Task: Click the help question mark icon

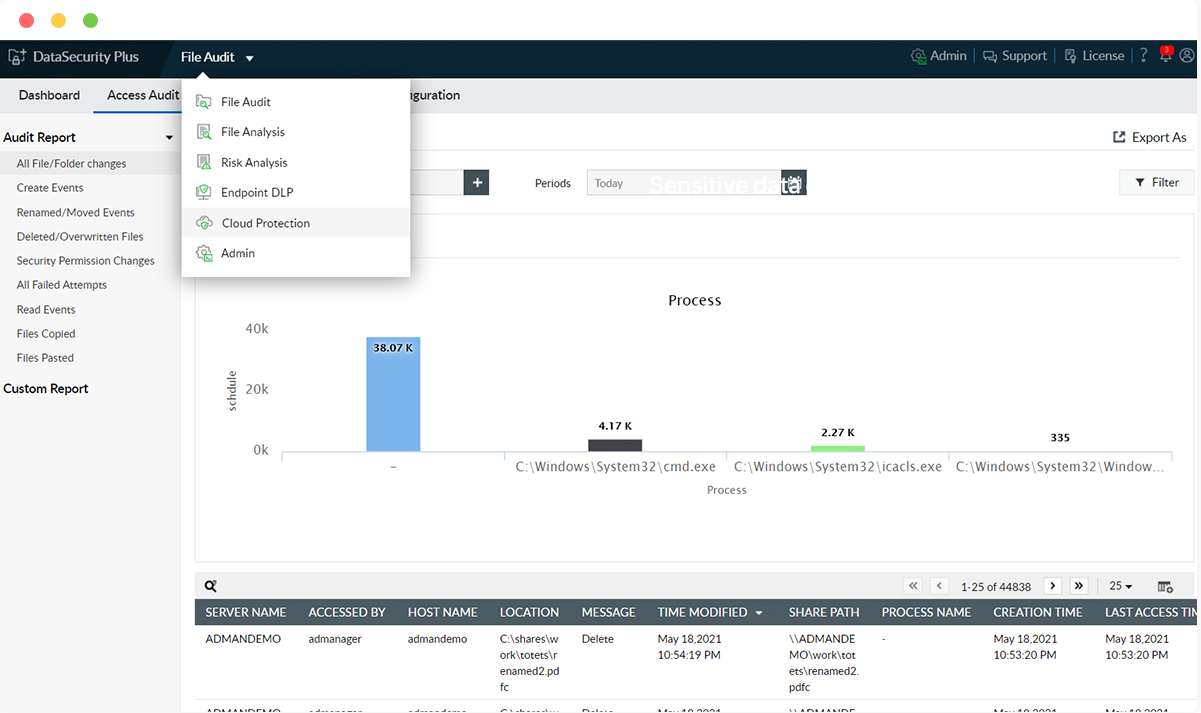Action: click(x=1144, y=56)
